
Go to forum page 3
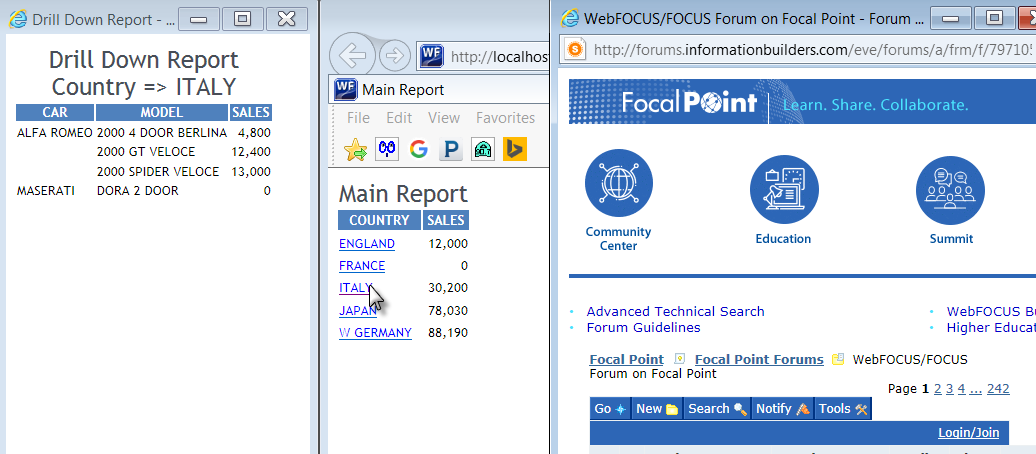click(949, 389)
